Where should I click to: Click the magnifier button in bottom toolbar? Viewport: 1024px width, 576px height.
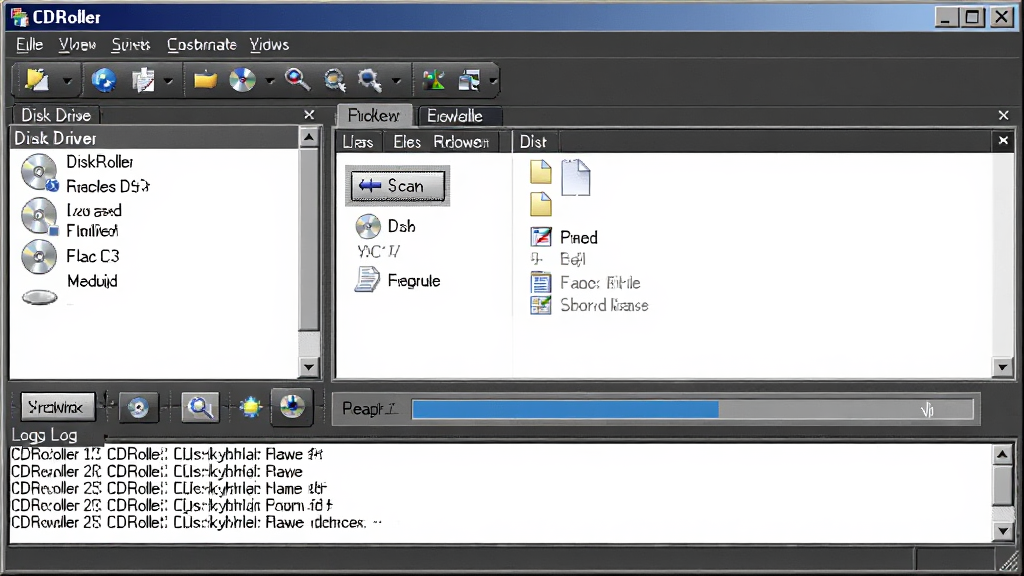200,408
